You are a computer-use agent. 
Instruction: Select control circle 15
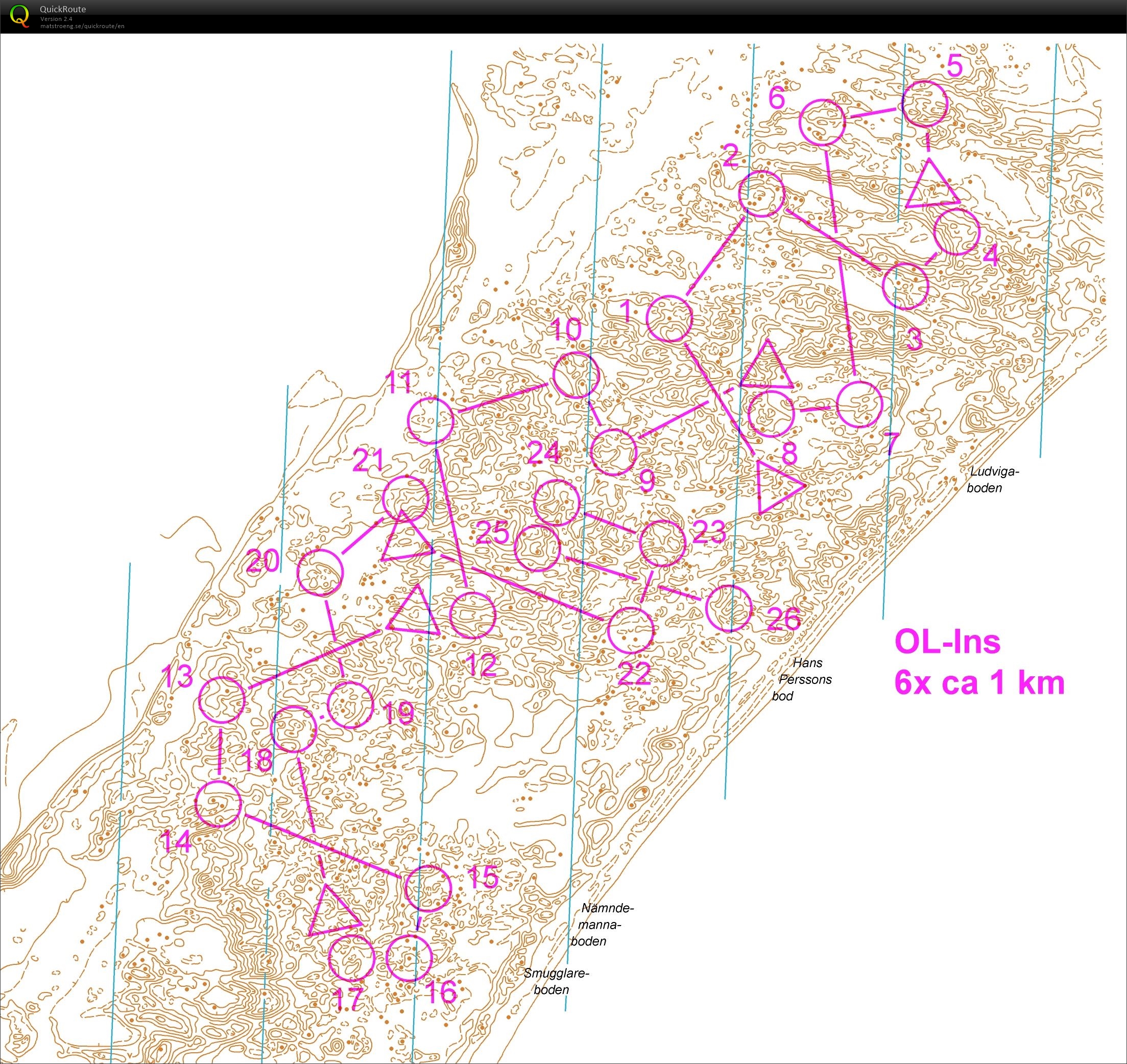coord(428,888)
